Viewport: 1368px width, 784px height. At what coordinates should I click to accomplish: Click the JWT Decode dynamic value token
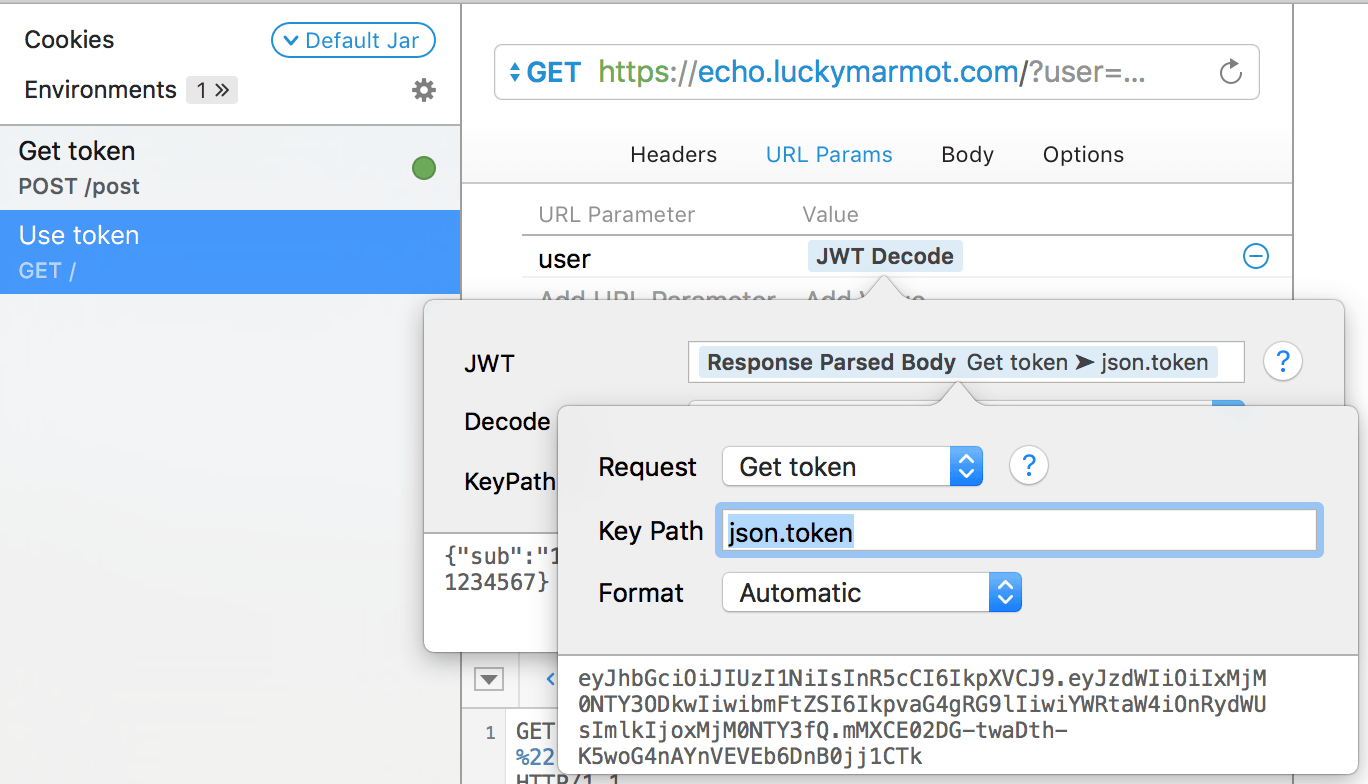pyautogui.click(x=885, y=257)
